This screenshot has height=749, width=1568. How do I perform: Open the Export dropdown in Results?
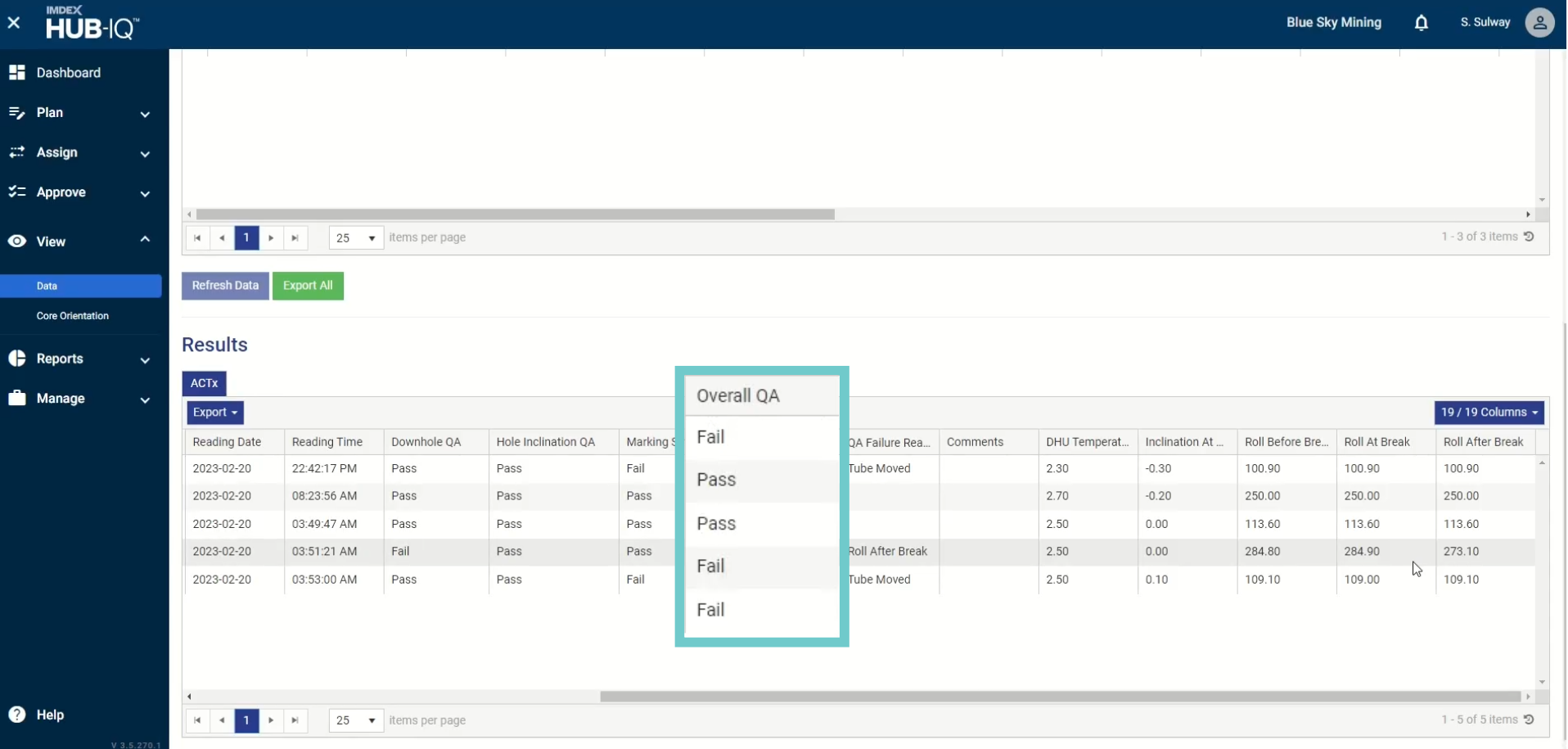(214, 413)
